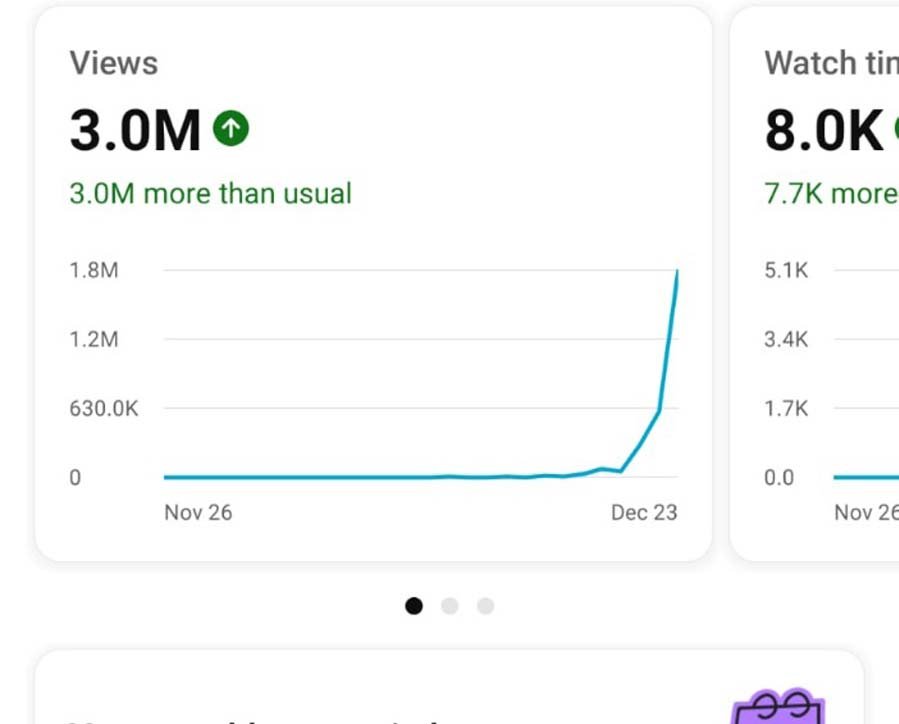Click the green up-arrow icon beside 3.0M
Viewport: 899px width, 724px height.
231,129
